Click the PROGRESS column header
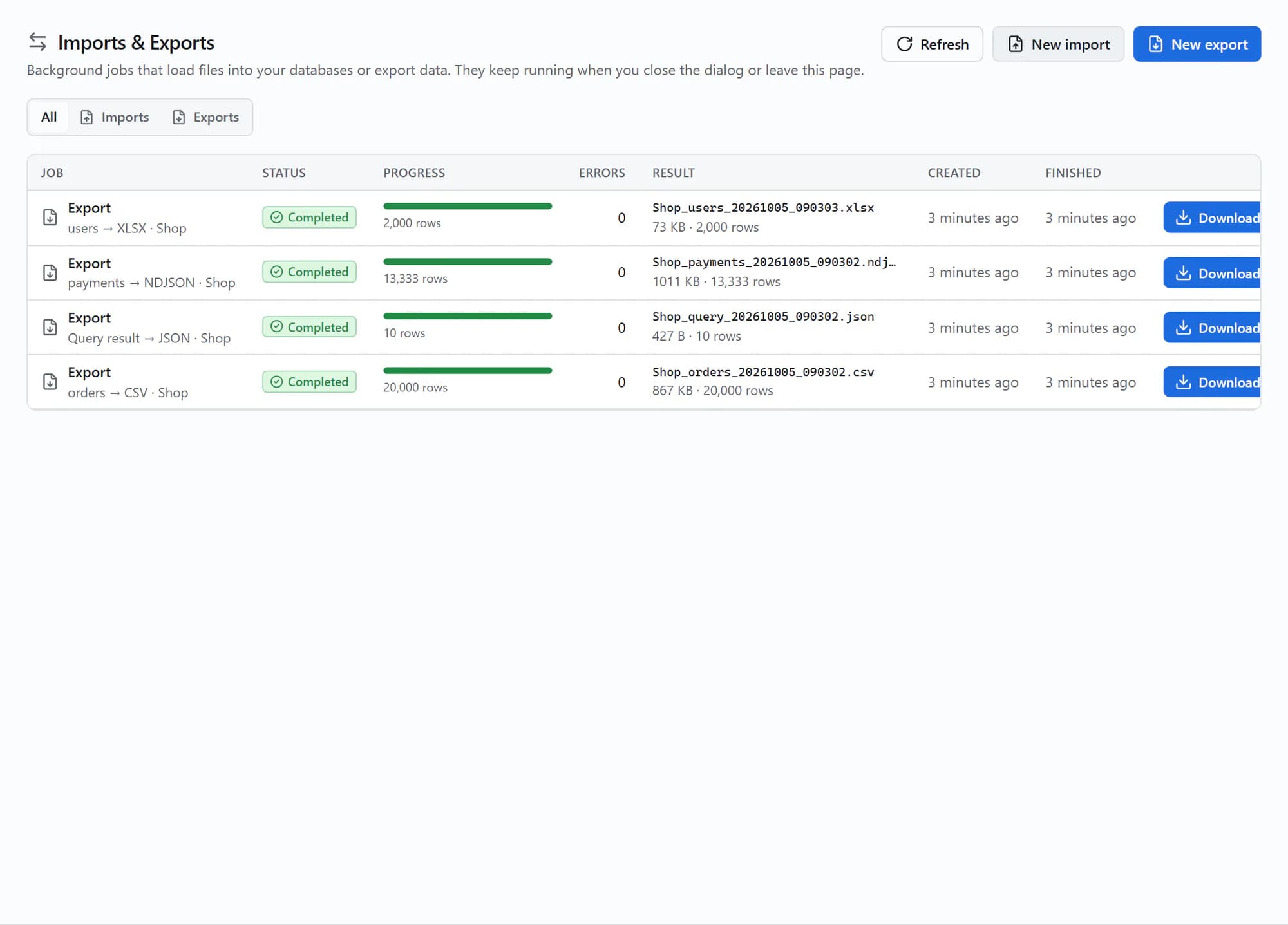This screenshot has width=1288, height=925. (414, 173)
